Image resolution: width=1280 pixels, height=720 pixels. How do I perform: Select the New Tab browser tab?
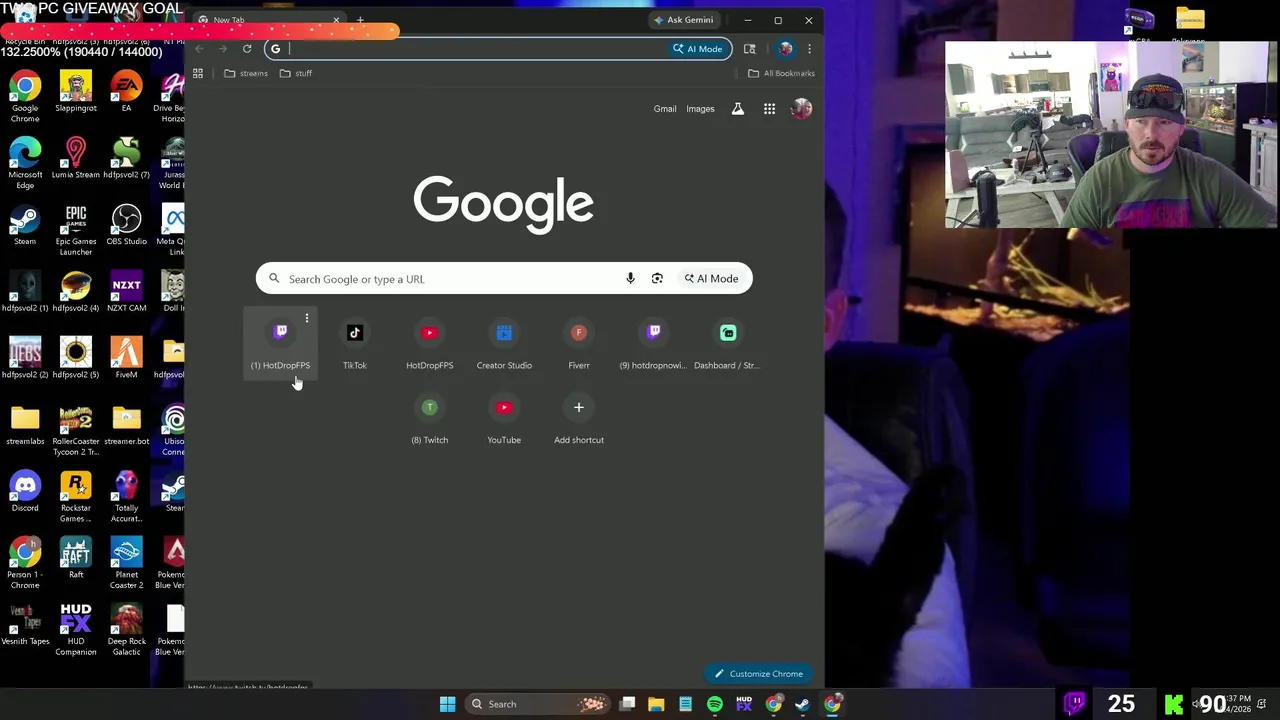coord(269,20)
